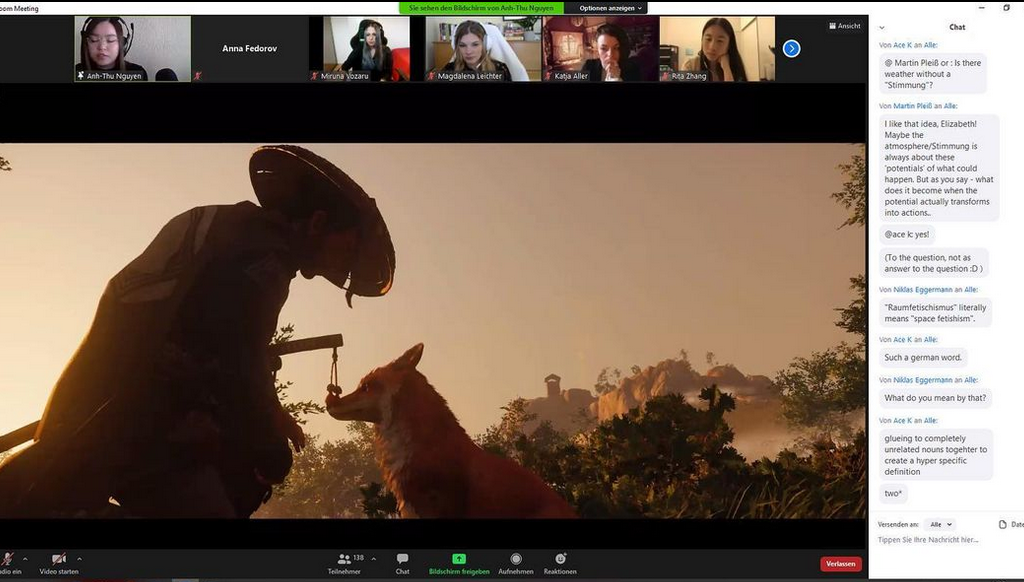Start video with the camera icon
This screenshot has height=582, width=1024.
59,558
